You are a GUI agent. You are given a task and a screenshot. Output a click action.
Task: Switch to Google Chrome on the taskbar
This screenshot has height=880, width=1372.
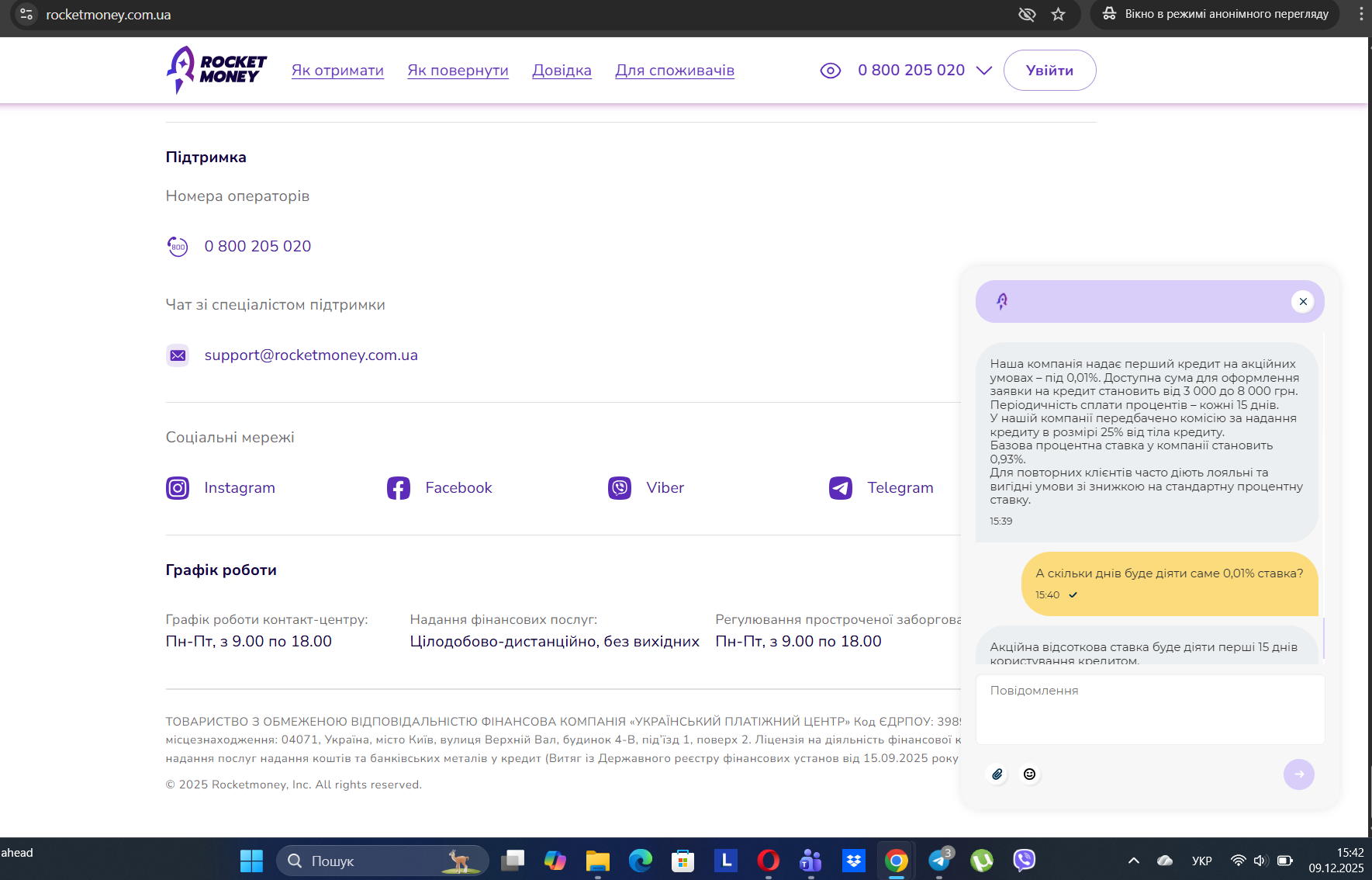[897, 861]
